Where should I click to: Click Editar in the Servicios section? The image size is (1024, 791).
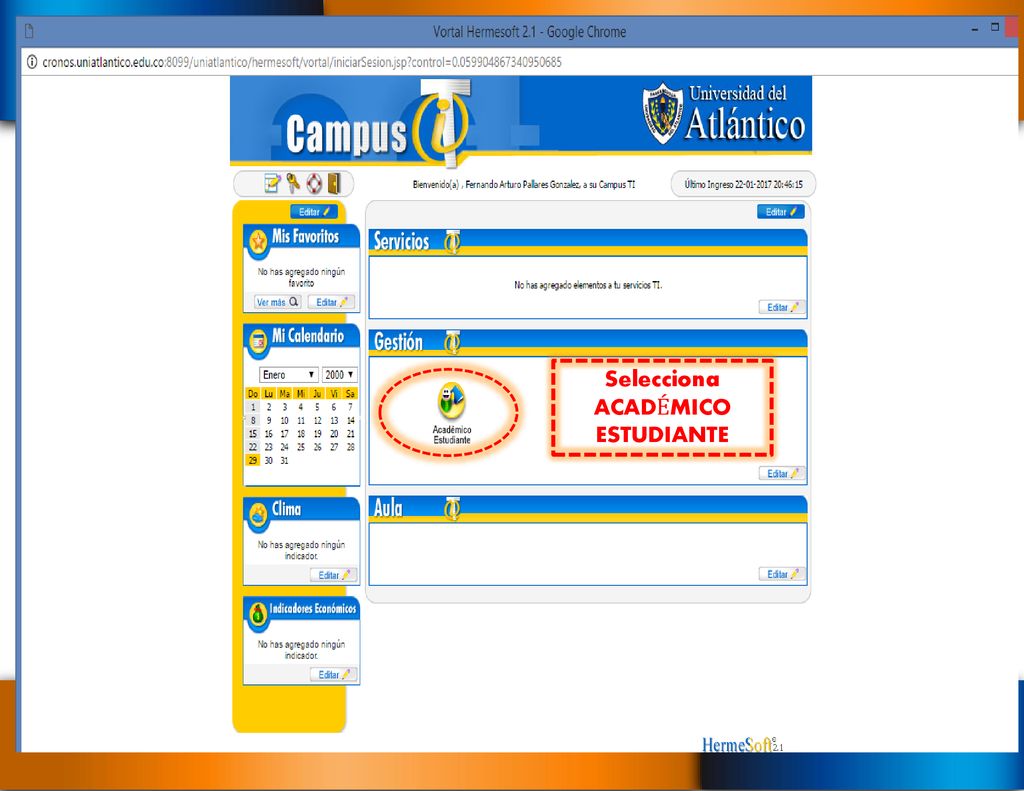click(x=782, y=307)
